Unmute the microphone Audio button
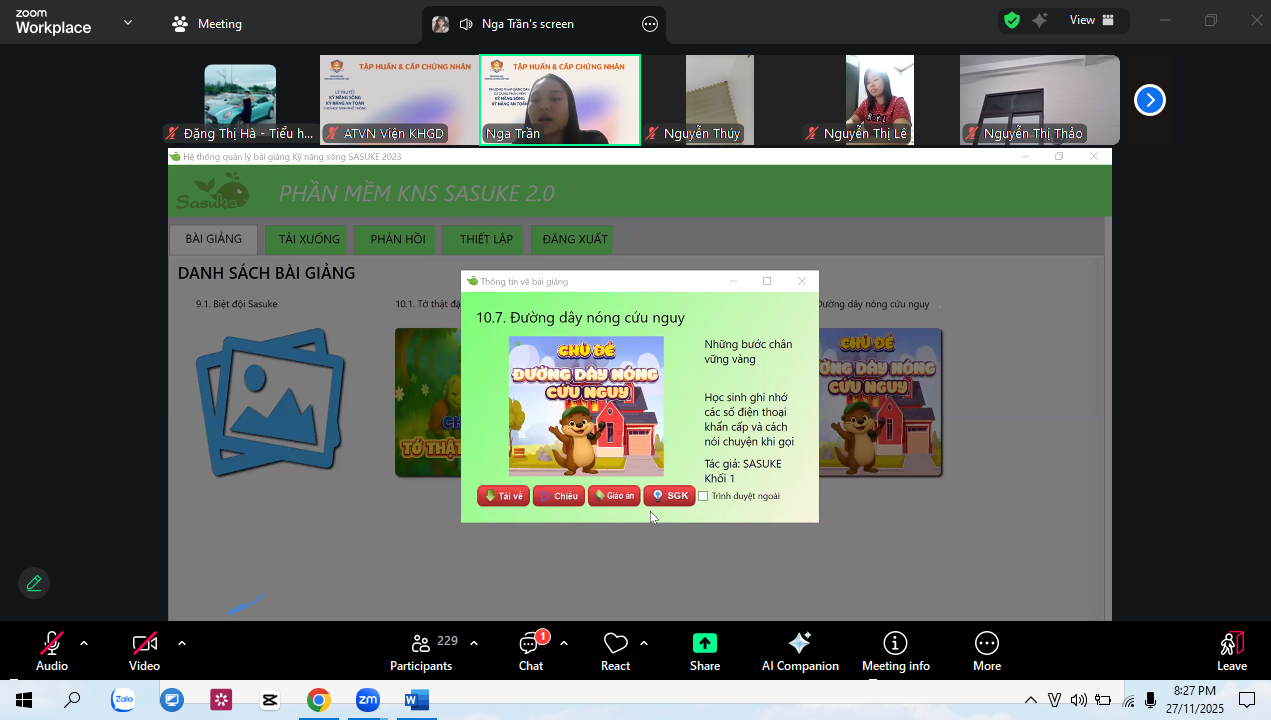The image size is (1271, 720). 52,650
